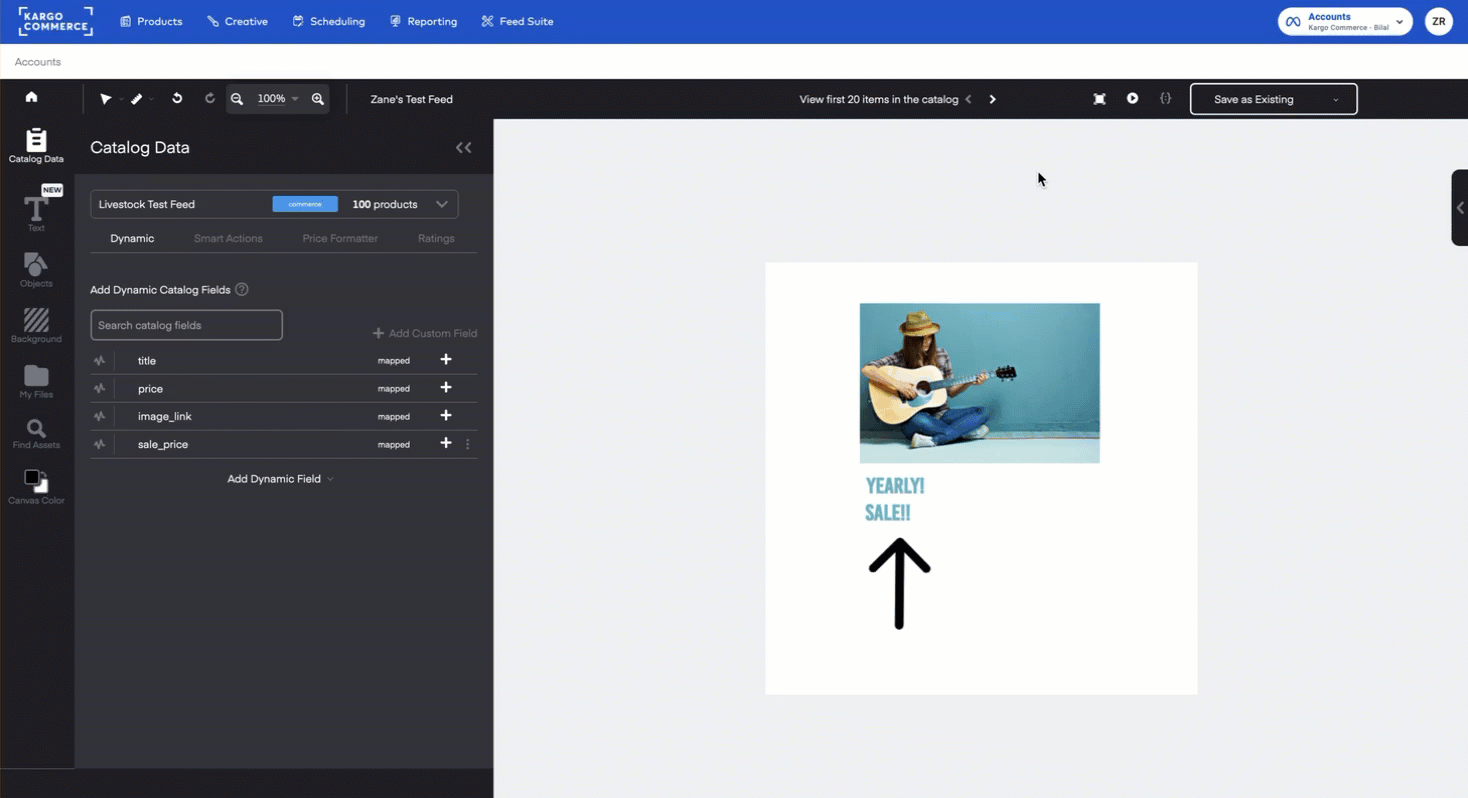Click the plus next to sale_price field

tap(446, 443)
